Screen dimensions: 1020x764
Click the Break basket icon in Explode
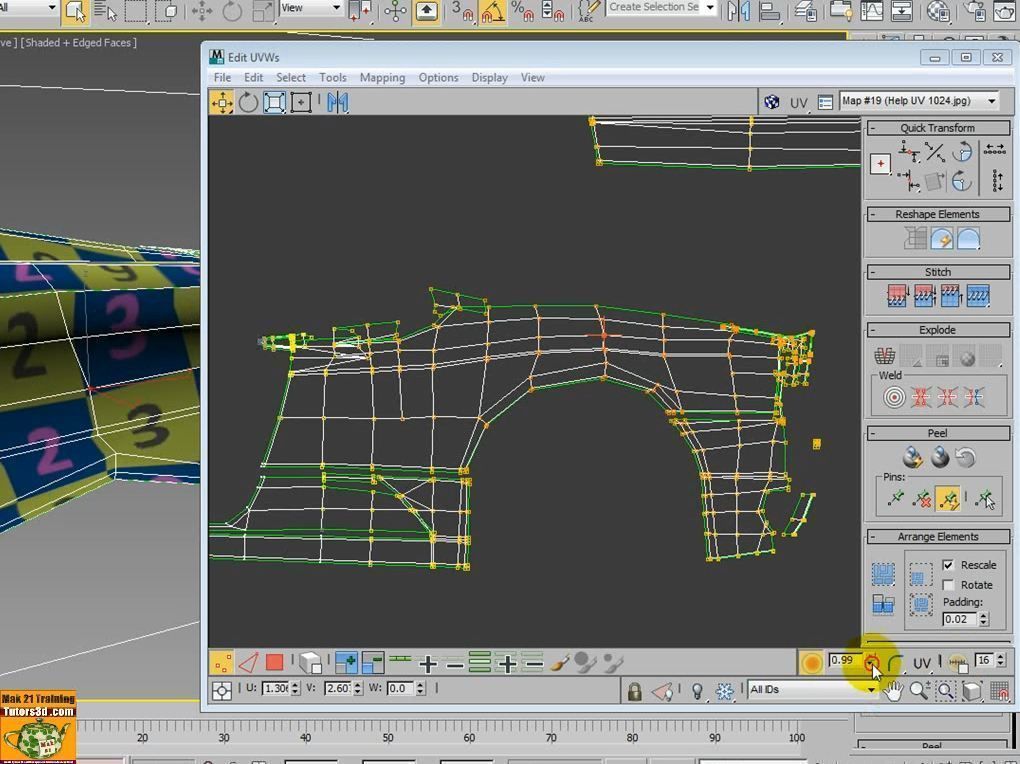point(885,355)
